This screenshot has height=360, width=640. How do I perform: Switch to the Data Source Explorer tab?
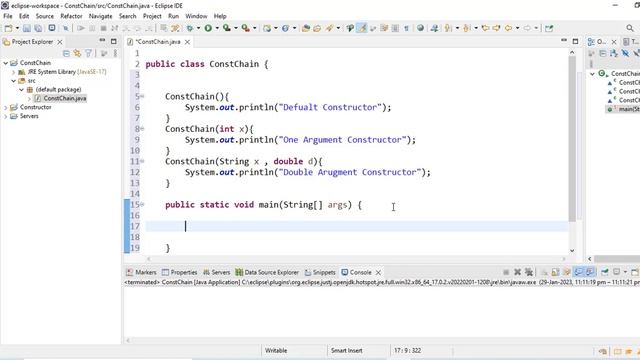267,272
